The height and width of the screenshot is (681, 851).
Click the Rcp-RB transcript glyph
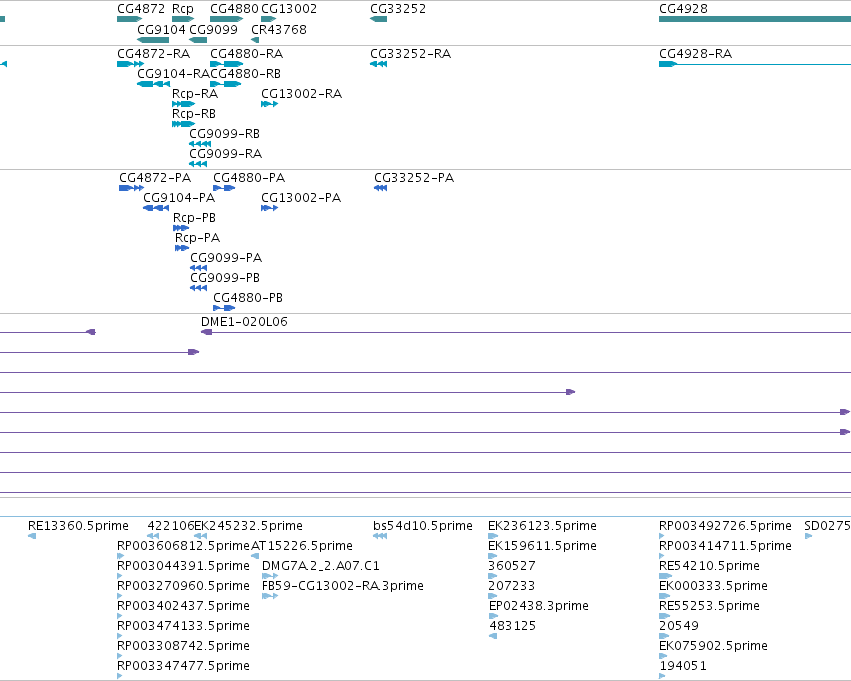click(x=183, y=124)
